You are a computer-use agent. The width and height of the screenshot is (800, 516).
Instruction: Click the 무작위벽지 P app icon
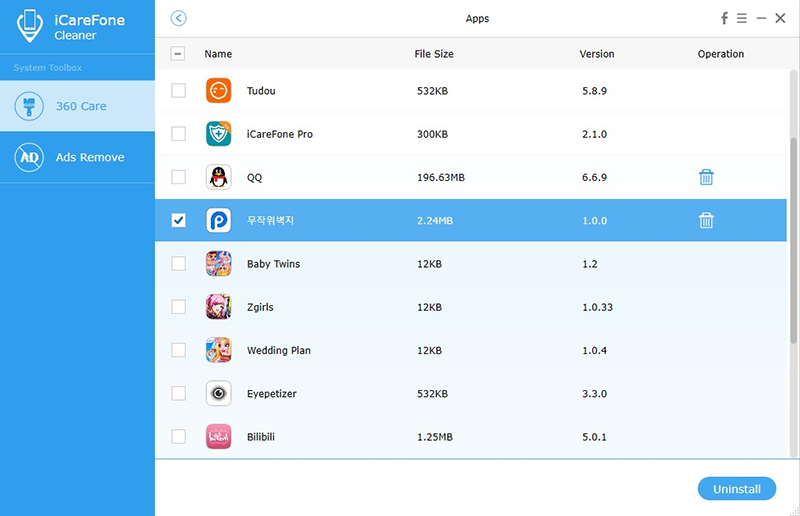pyautogui.click(x=218, y=220)
